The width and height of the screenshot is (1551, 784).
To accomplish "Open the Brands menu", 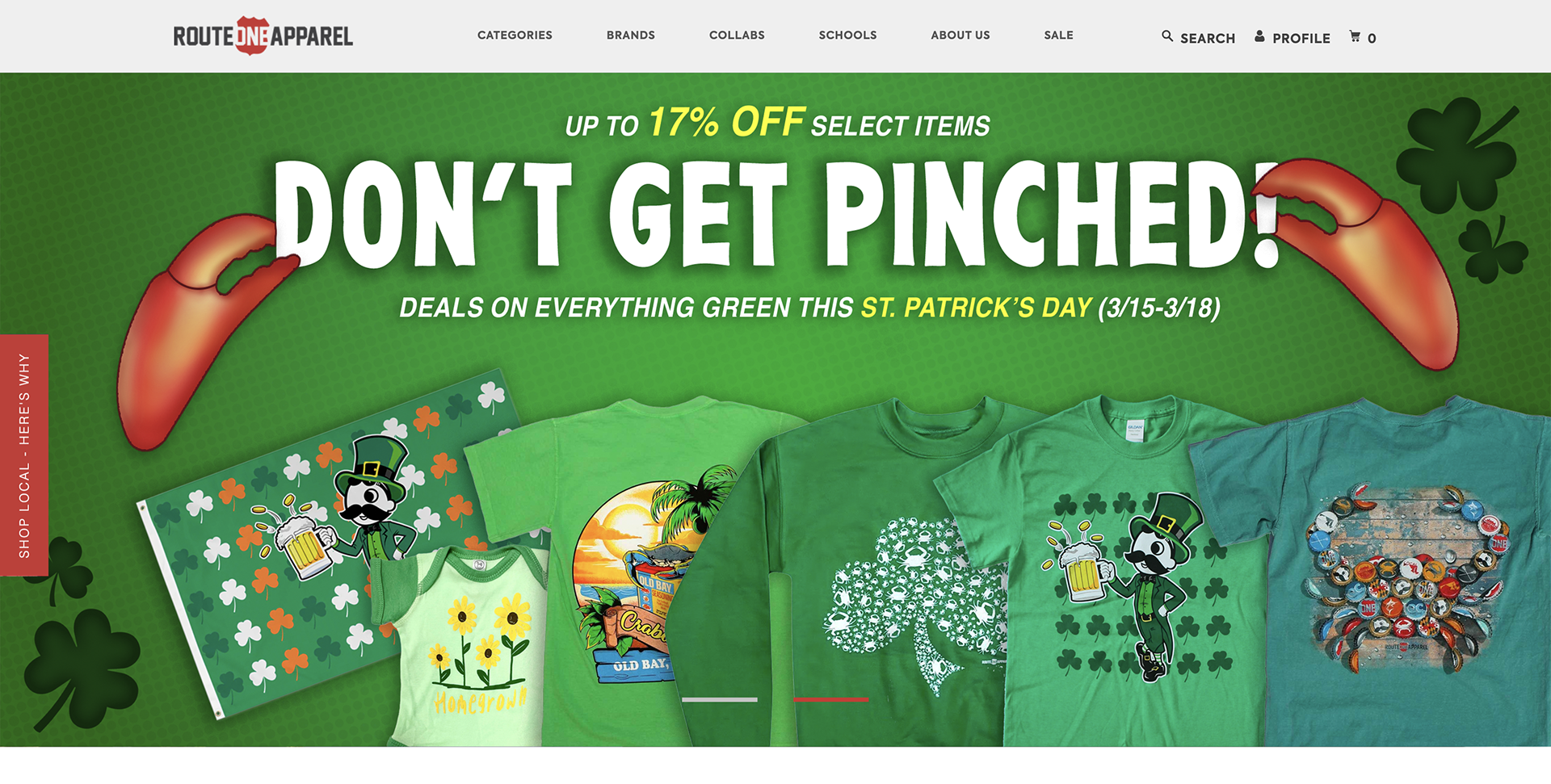I will (x=631, y=36).
